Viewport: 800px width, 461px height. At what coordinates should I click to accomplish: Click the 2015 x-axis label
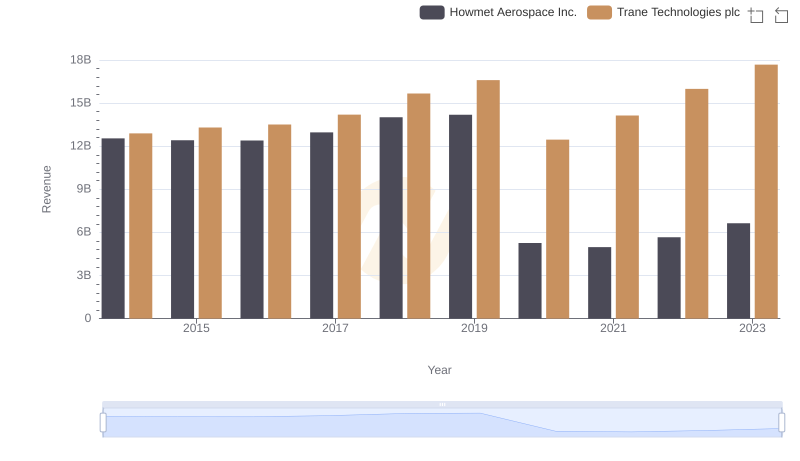196,328
